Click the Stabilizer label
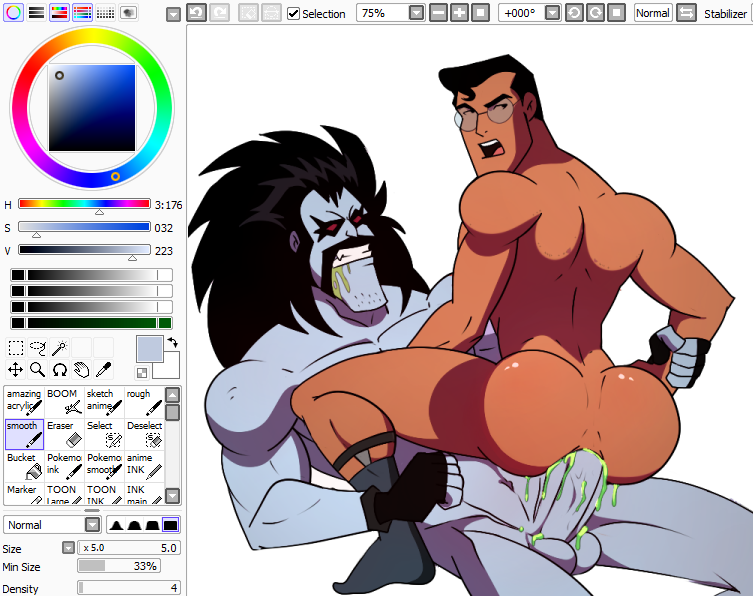753x596 pixels. pyautogui.click(x=725, y=14)
